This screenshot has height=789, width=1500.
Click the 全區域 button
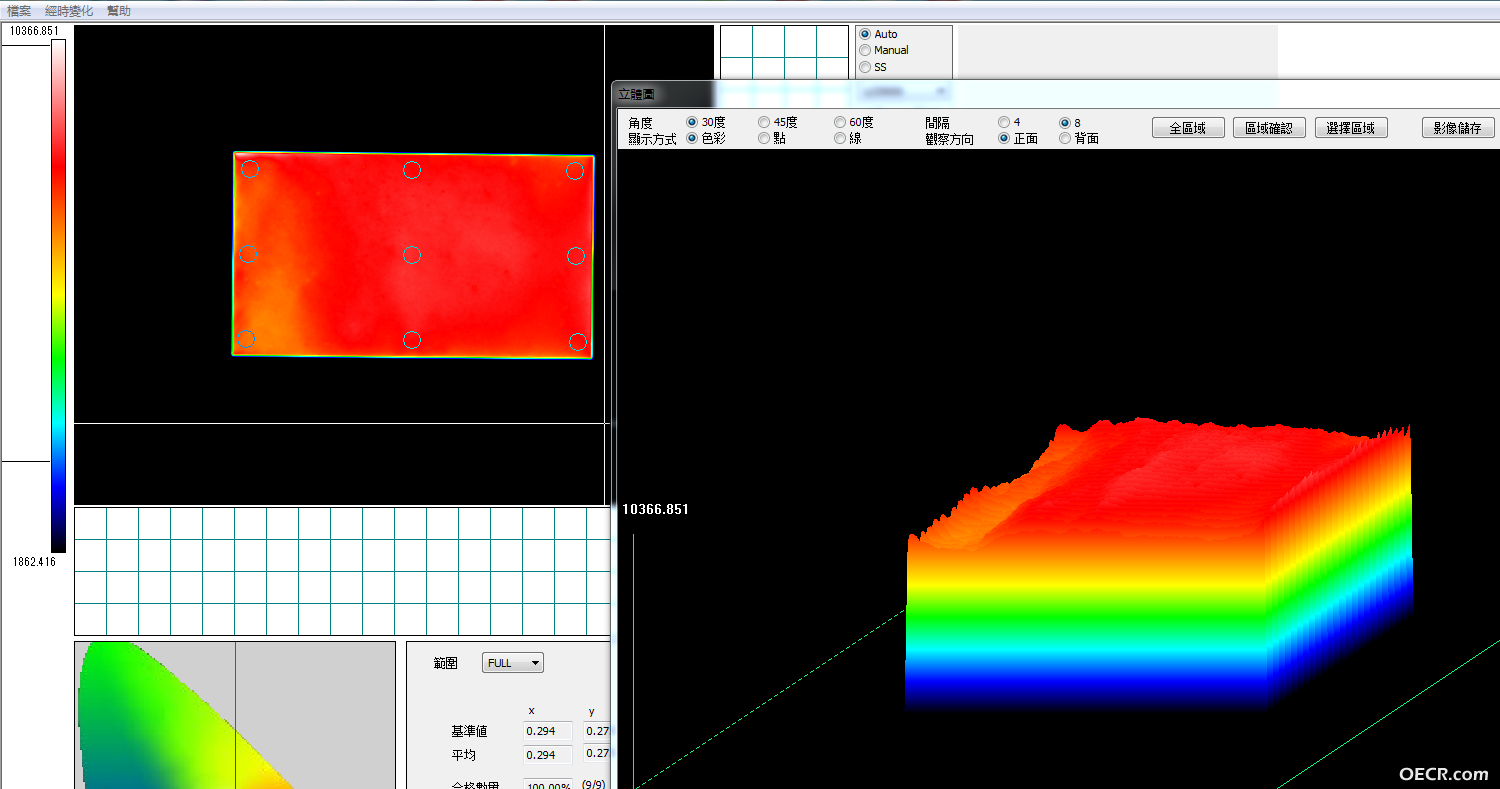click(1187, 128)
